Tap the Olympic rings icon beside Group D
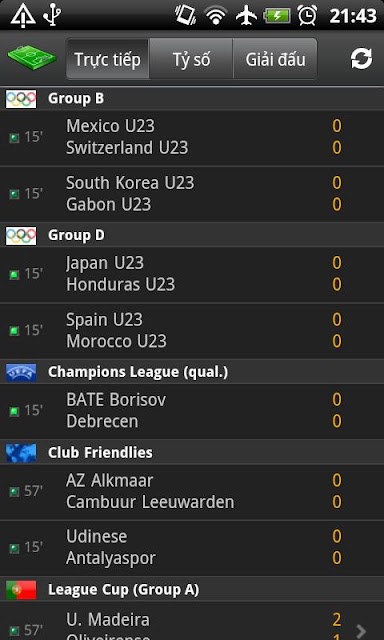The height and width of the screenshot is (640, 384). (21, 236)
